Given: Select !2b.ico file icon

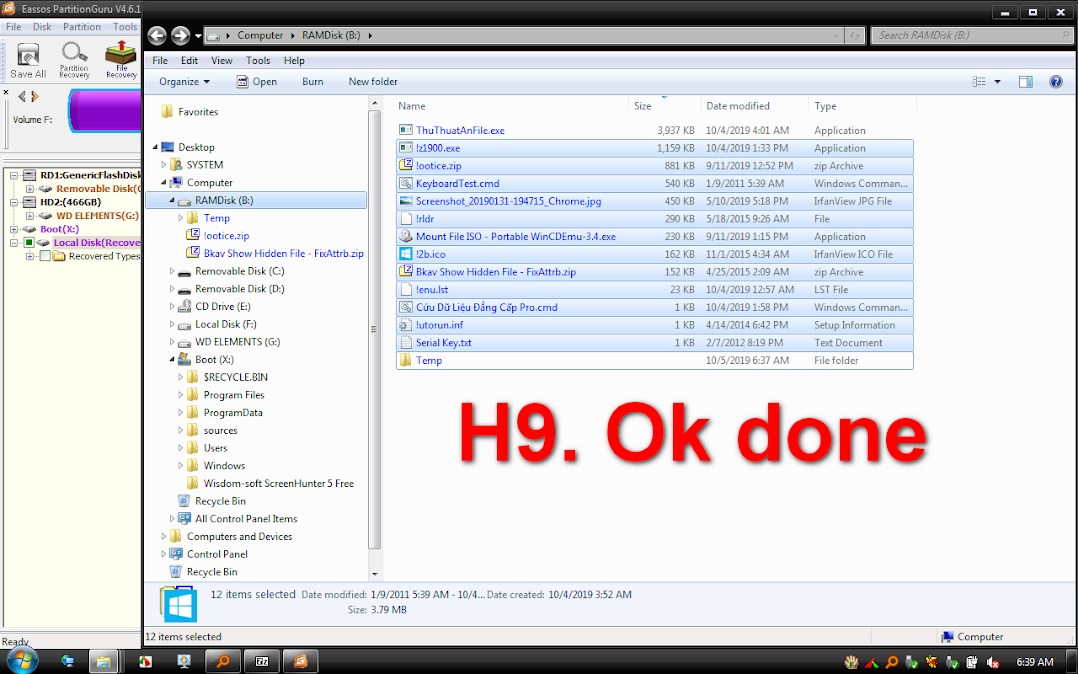Looking at the screenshot, I should point(406,254).
